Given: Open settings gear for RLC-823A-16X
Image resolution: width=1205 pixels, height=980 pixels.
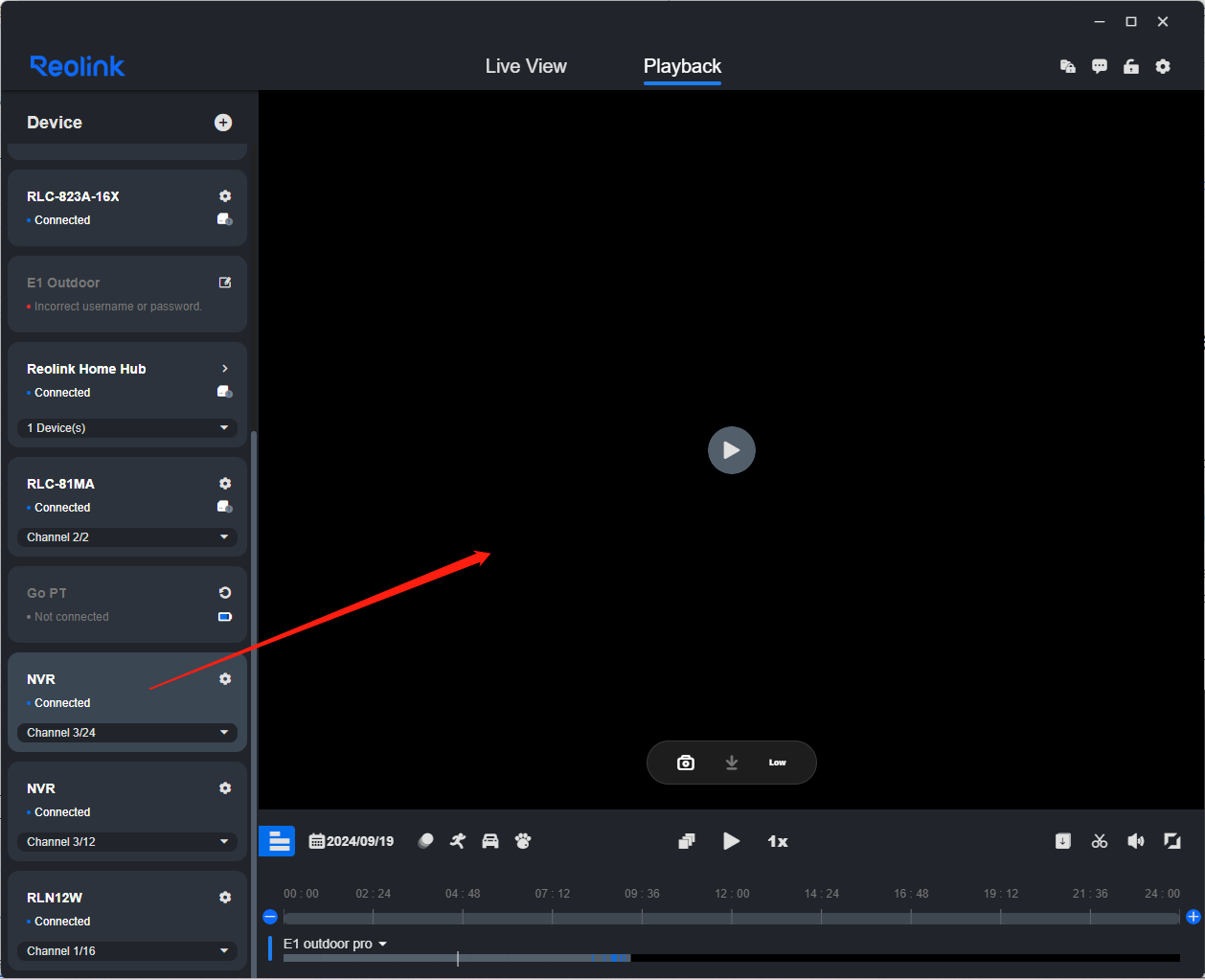Looking at the screenshot, I should pyautogui.click(x=225, y=196).
